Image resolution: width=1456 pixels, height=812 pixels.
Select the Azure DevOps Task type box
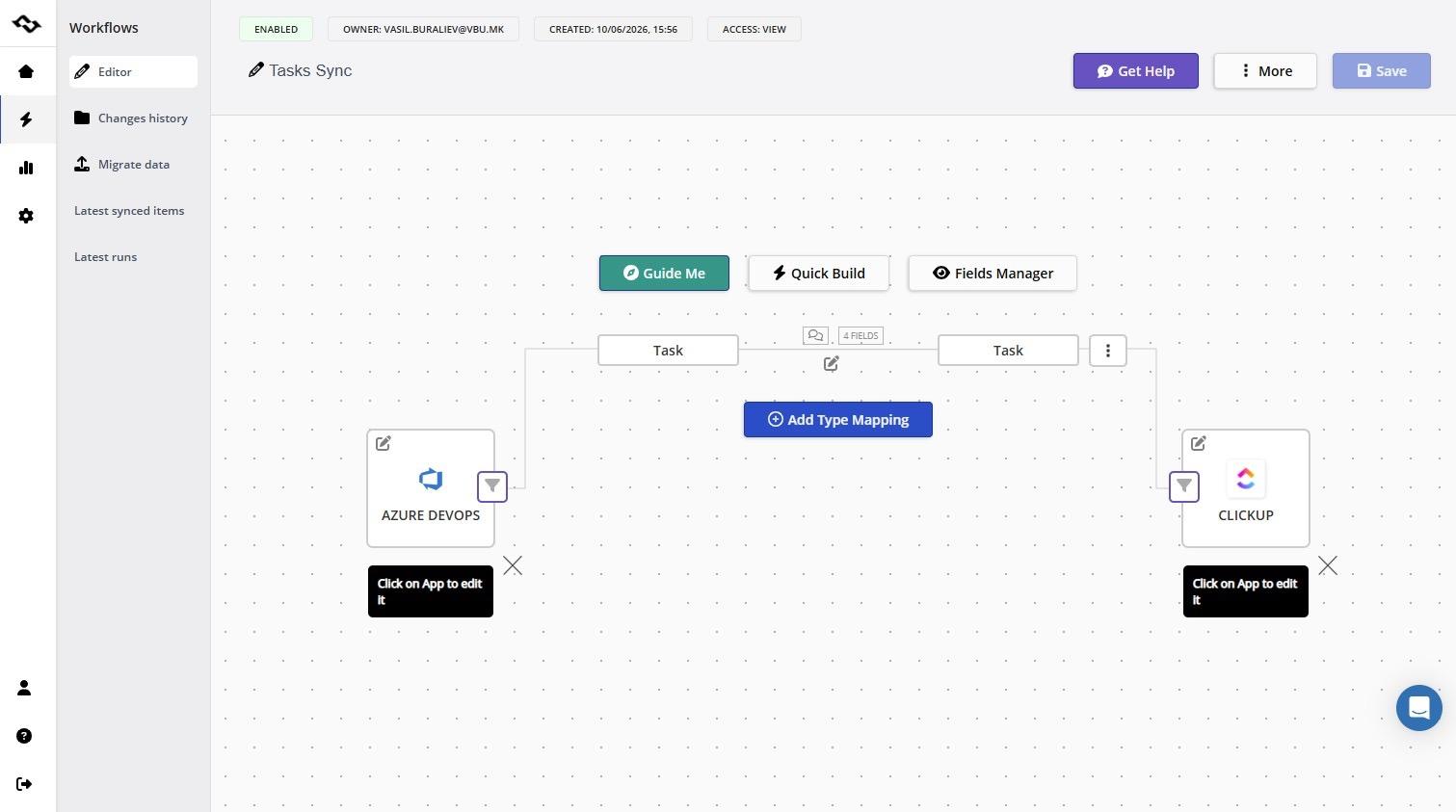point(668,351)
